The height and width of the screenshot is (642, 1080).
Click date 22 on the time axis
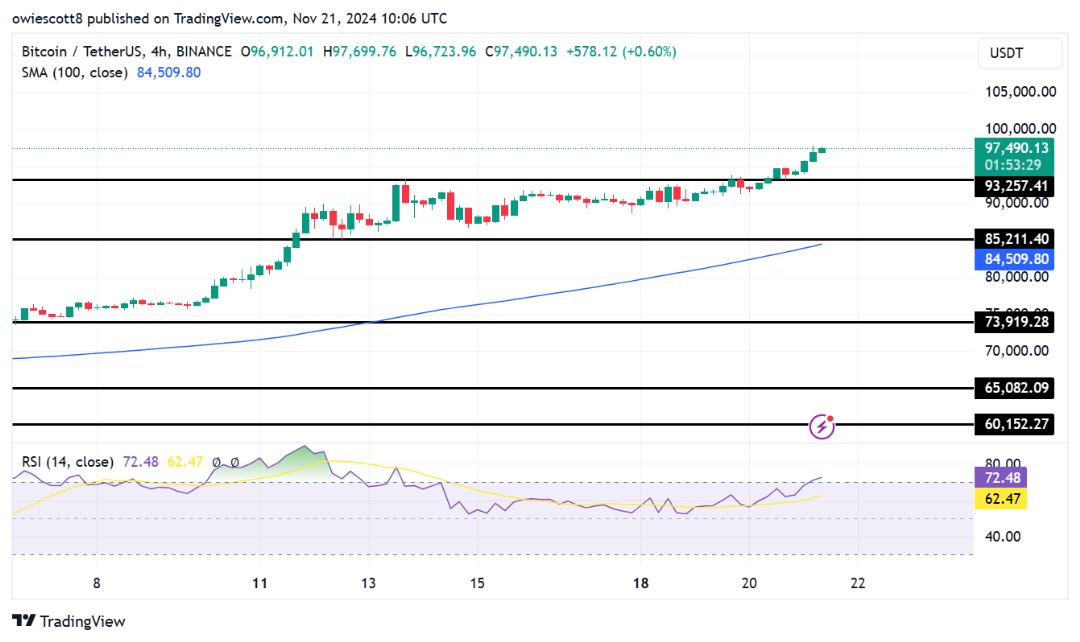pos(857,584)
